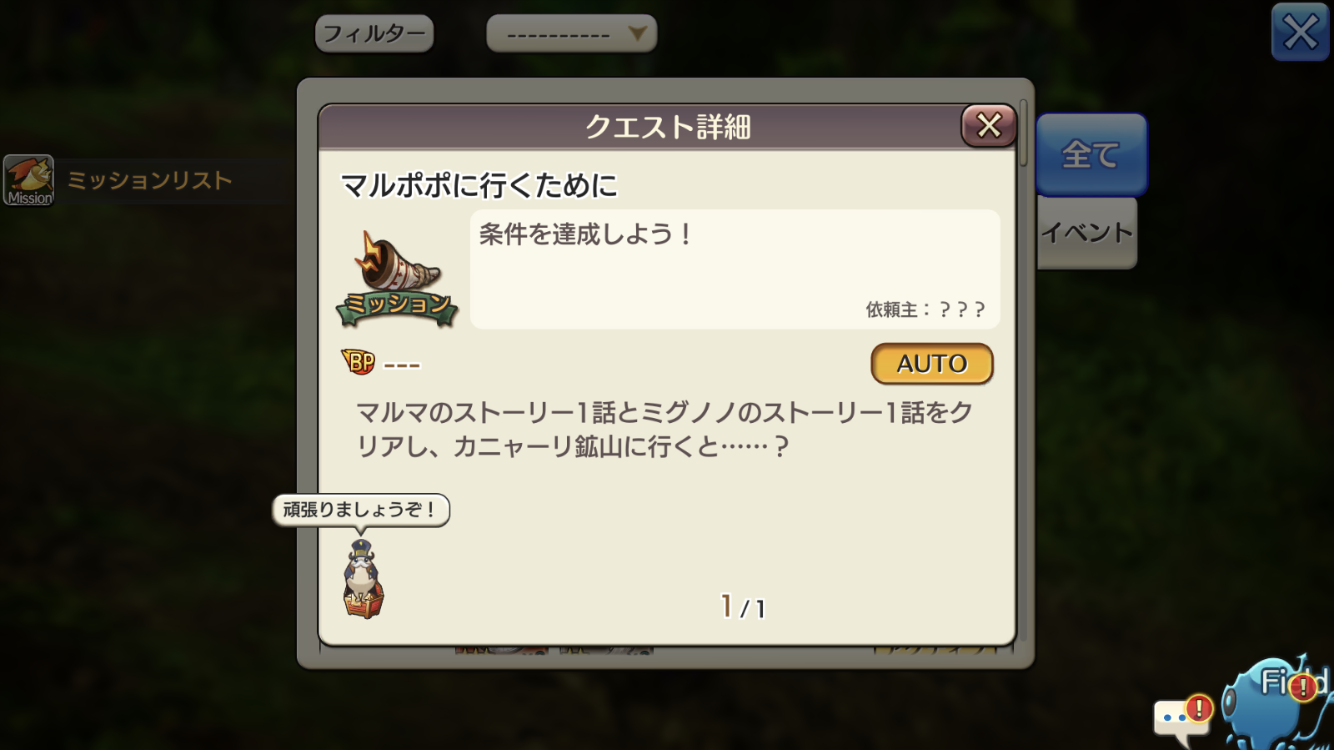1334x750 pixels.
Task: Click the フィルター button
Action: click(x=374, y=34)
